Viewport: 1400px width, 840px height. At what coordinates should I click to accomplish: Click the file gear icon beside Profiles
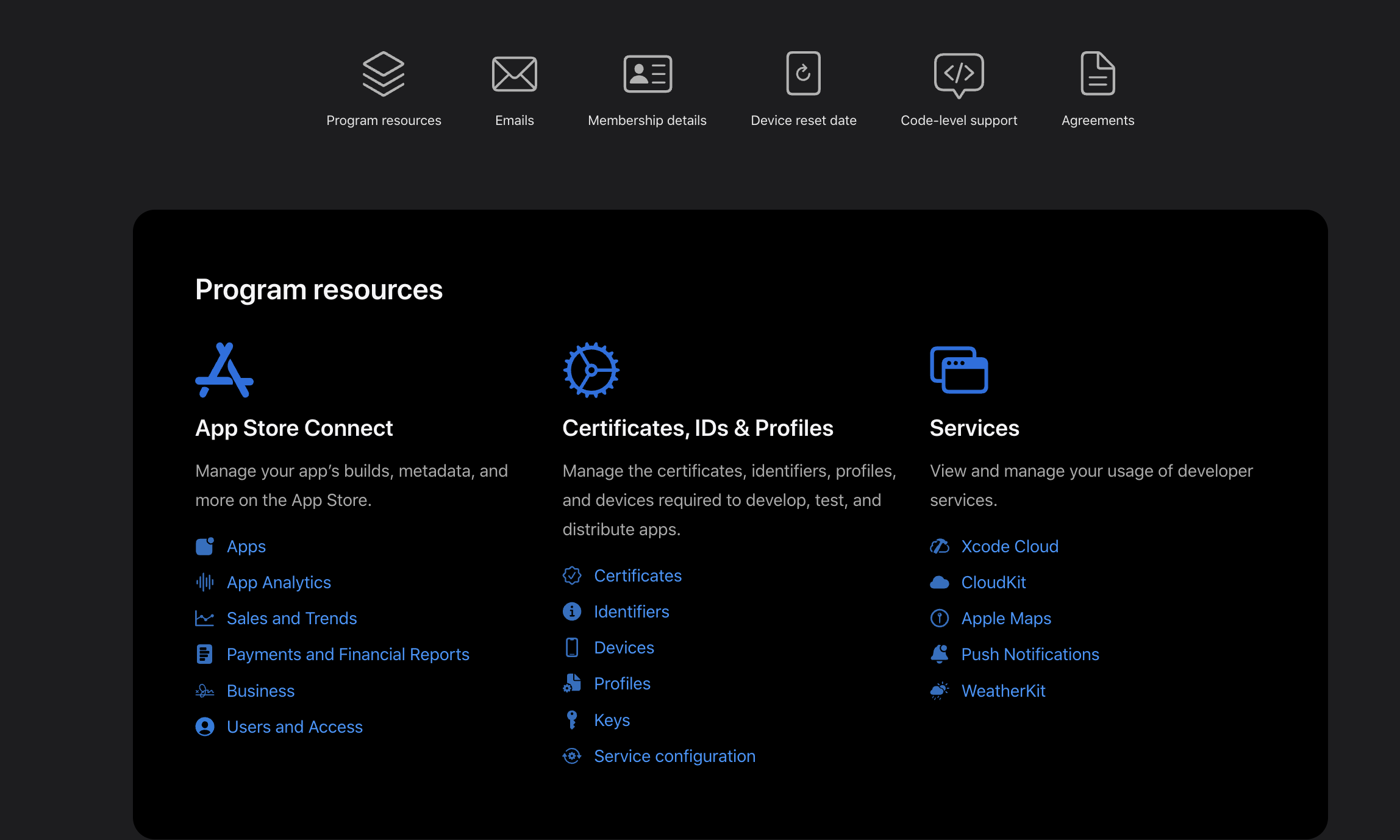tap(572, 683)
